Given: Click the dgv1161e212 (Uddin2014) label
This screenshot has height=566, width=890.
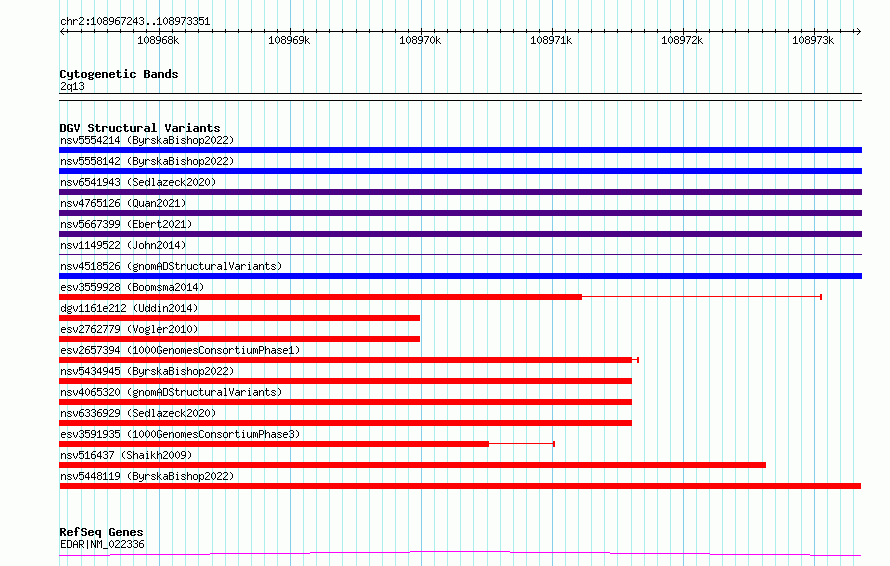Looking at the screenshot, I should point(129,308).
